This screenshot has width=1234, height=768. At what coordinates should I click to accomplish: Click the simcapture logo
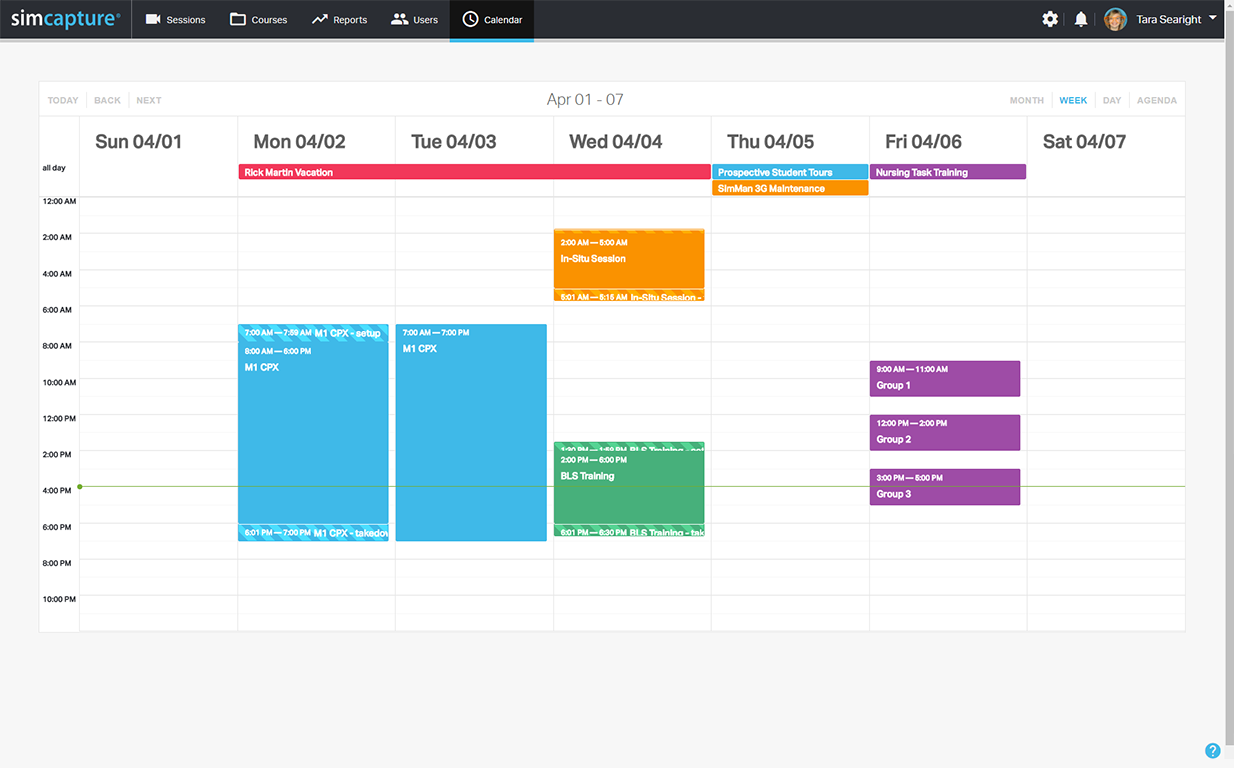65,19
